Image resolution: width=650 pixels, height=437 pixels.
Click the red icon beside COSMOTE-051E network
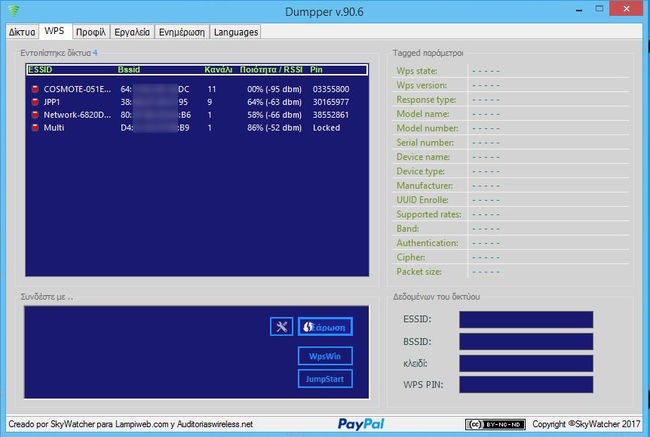click(x=34, y=89)
